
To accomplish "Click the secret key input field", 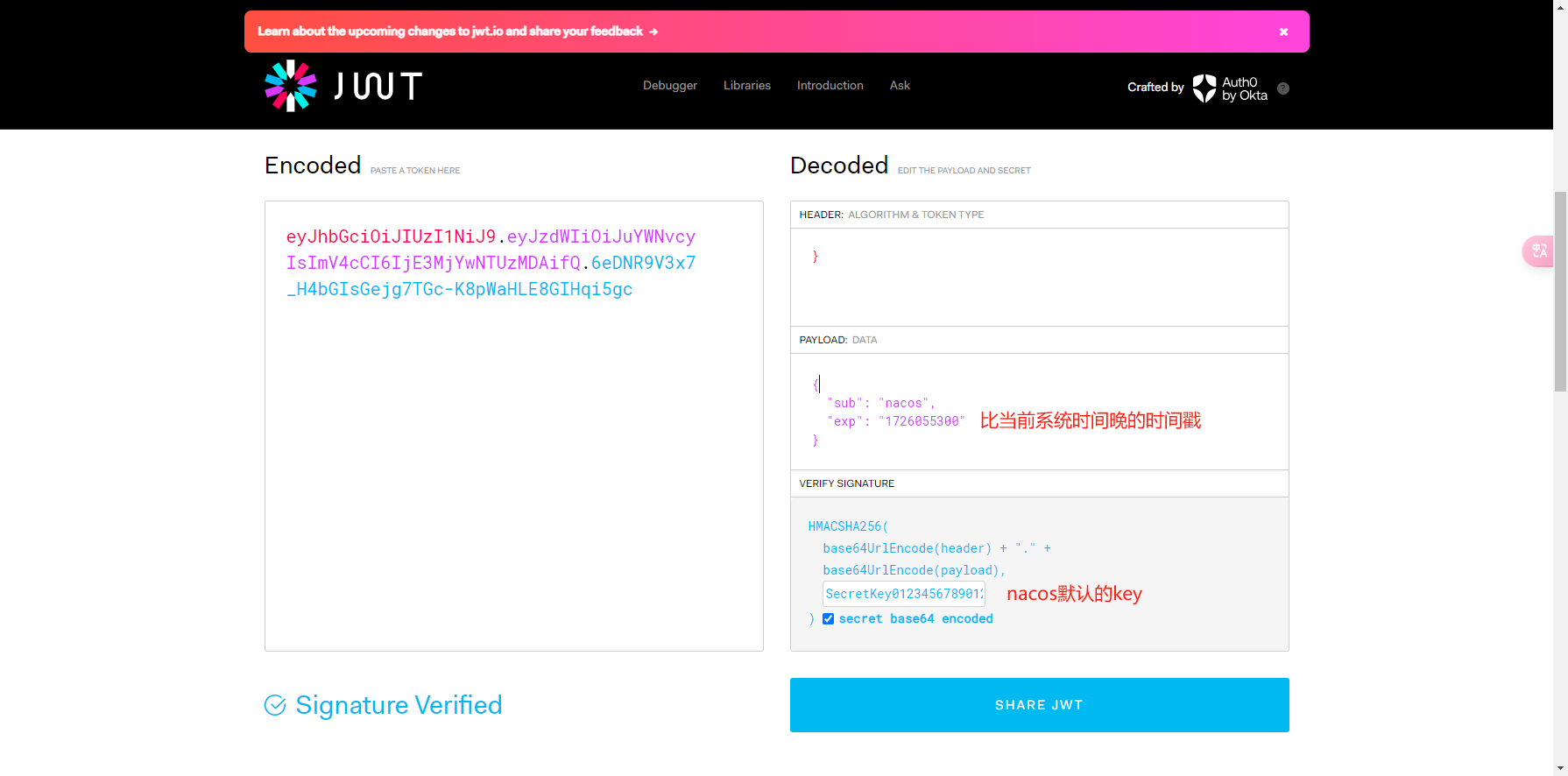I will pos(903,594).
